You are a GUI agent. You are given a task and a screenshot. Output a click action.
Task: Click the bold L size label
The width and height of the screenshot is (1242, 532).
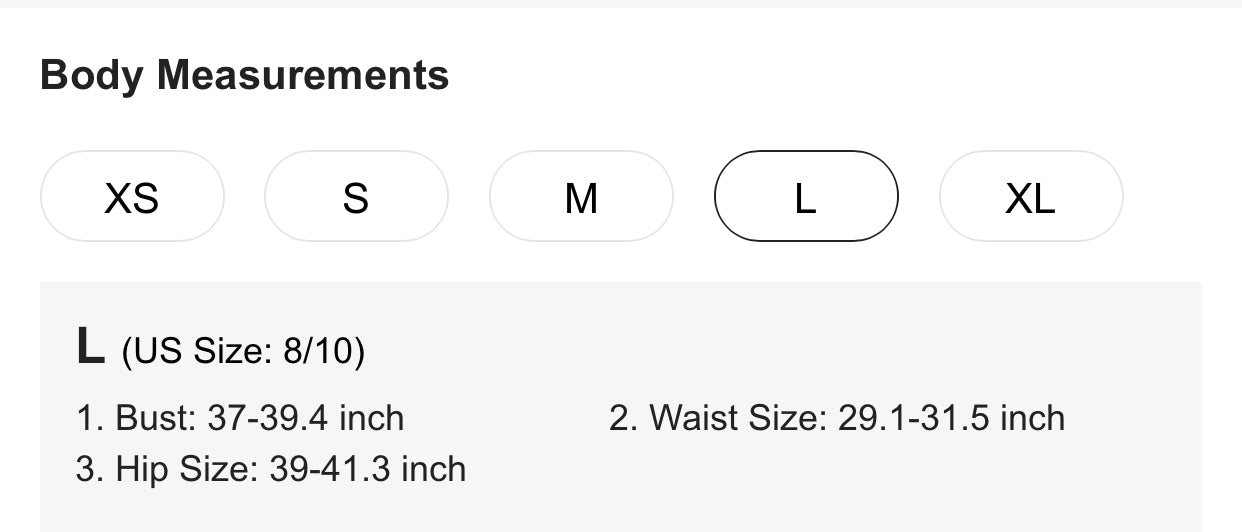click(x=90, y=348)
